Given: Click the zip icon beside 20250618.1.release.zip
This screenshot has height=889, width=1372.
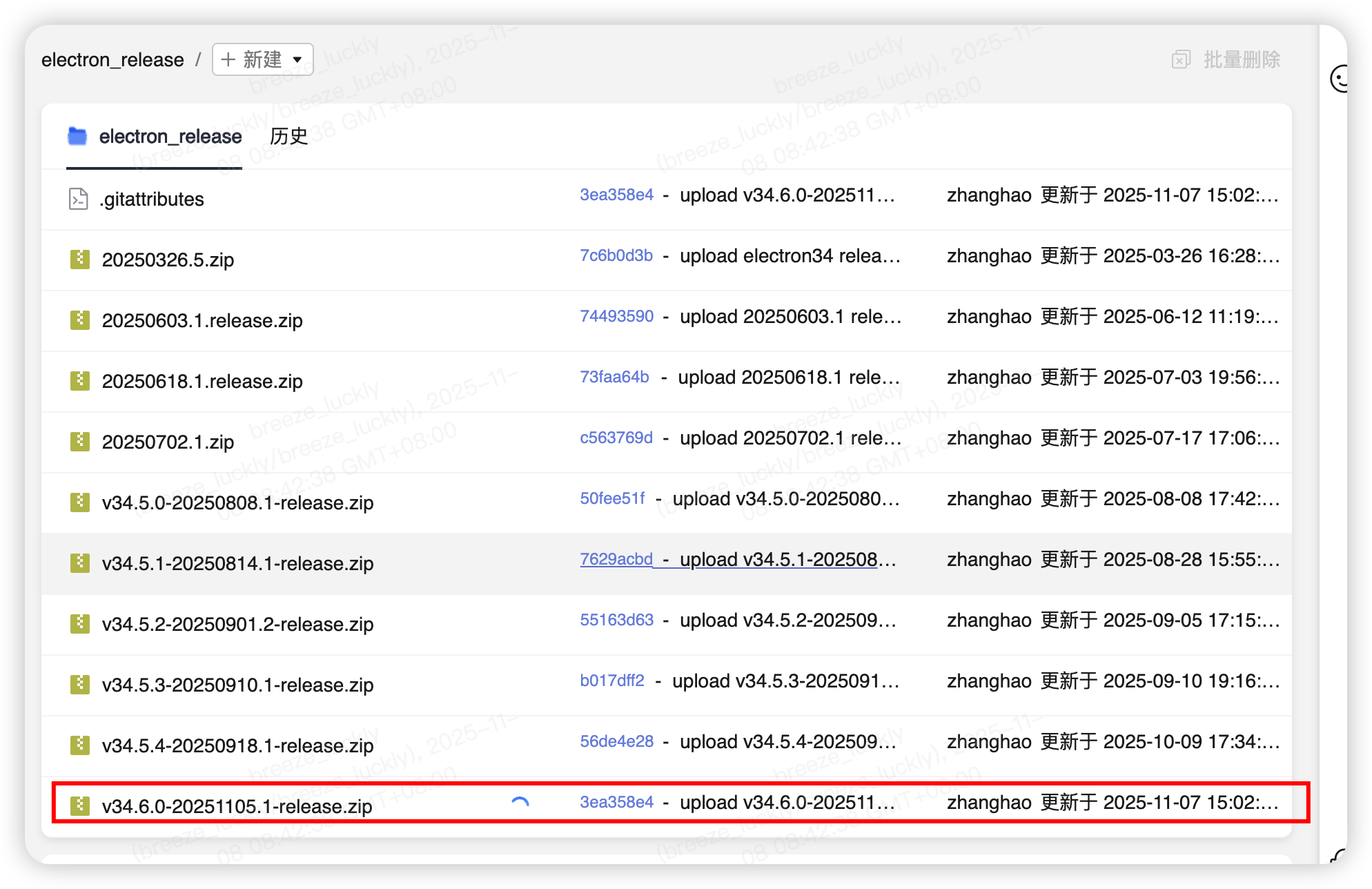Looking at the screenshot, I should tap(79, 380).
